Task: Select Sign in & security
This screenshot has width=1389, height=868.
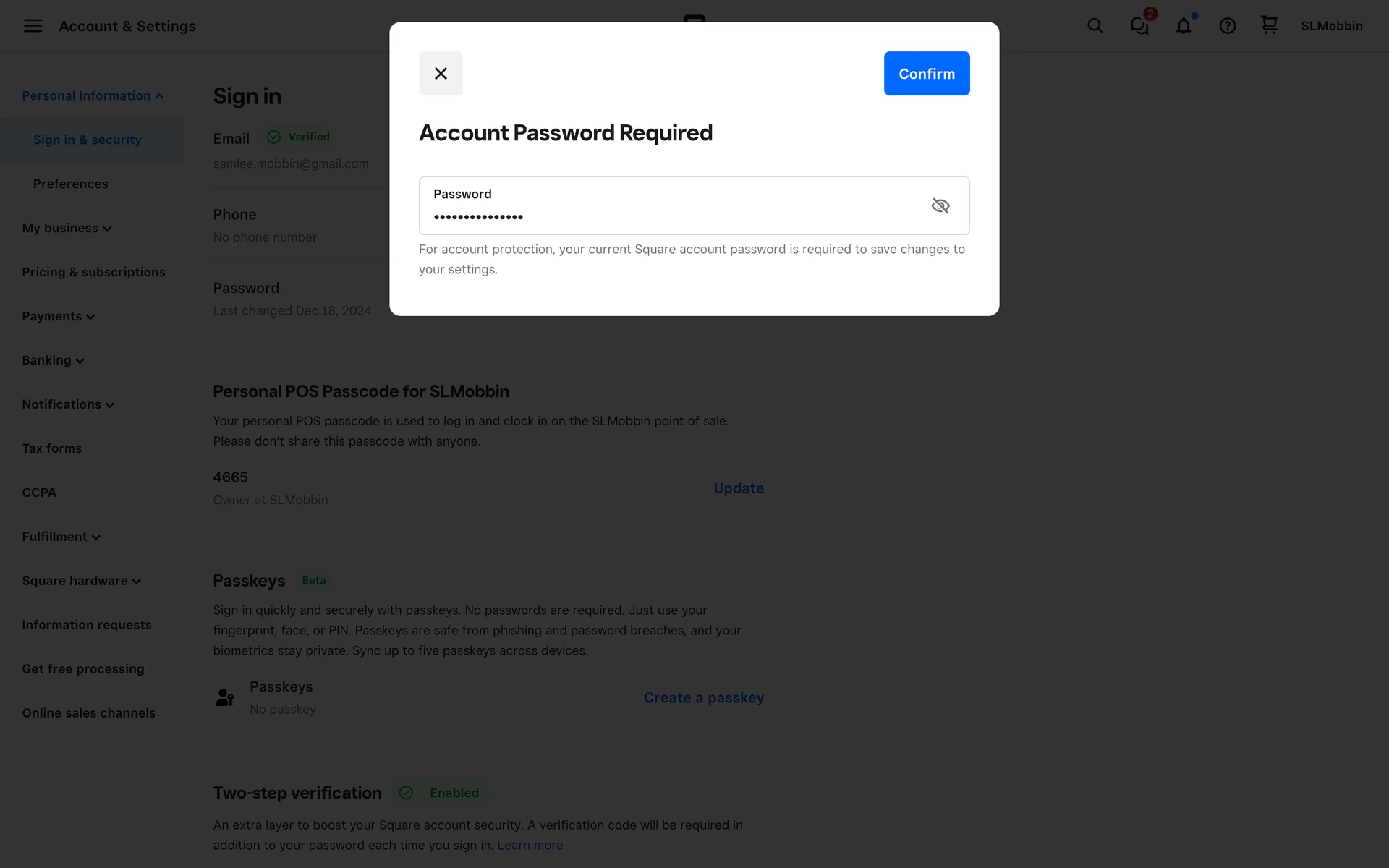Action: (x=88, y=140)
